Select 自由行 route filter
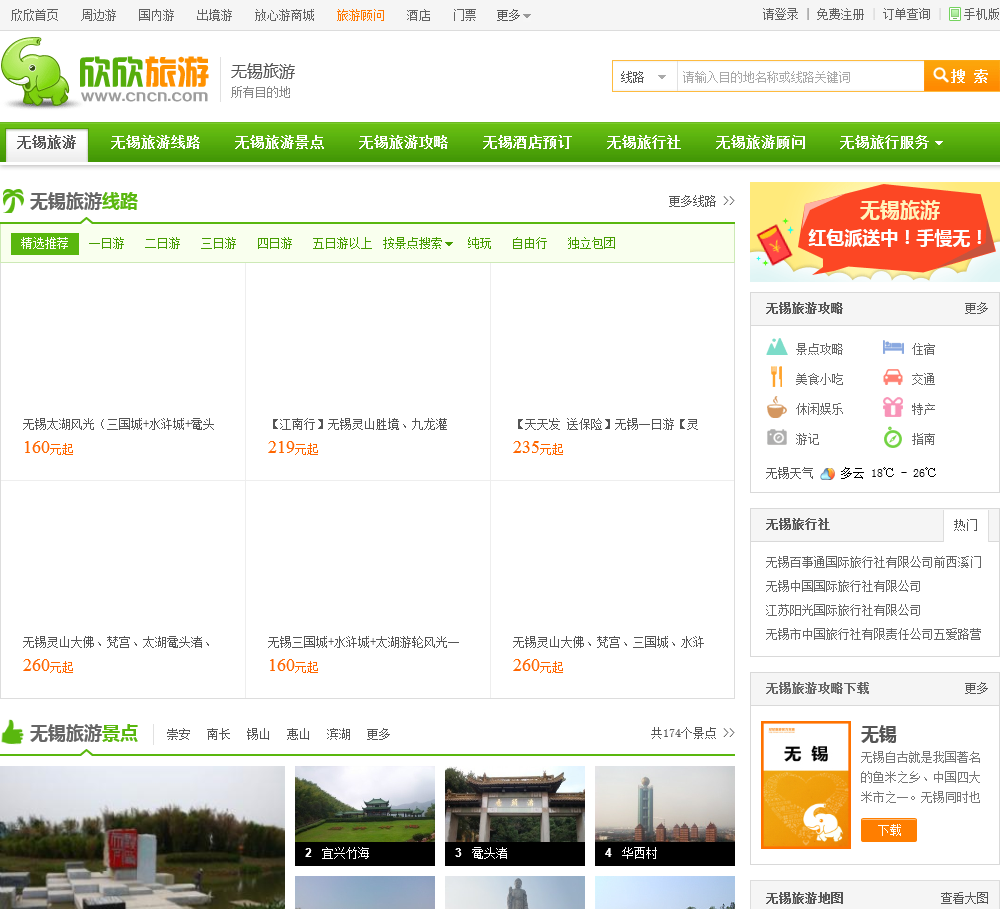 529,243
